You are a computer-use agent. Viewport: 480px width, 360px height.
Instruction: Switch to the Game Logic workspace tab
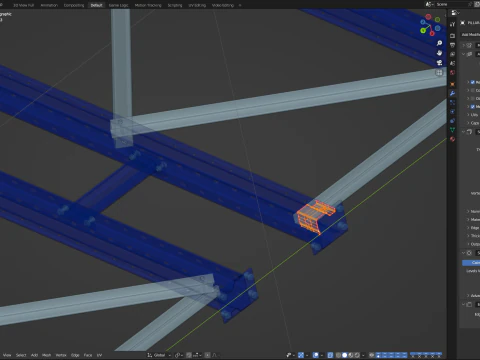pyautogui.click(x=118, y=5)
